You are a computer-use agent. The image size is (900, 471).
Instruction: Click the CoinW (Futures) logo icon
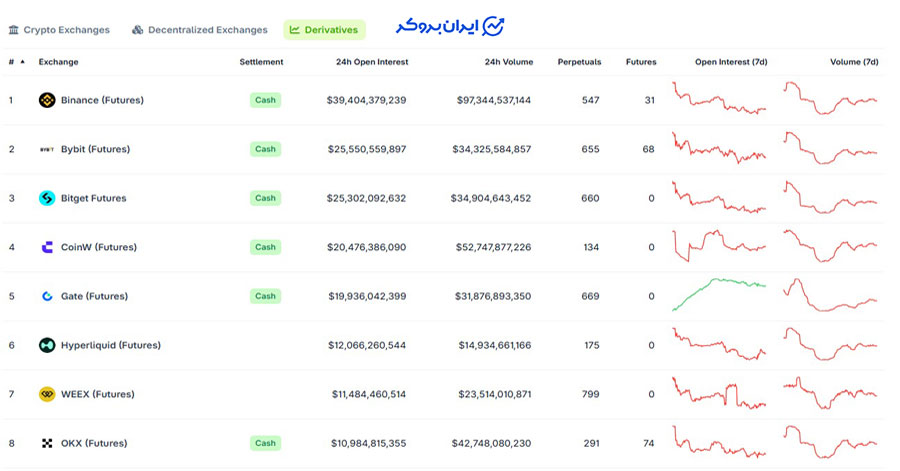[47, 247]
